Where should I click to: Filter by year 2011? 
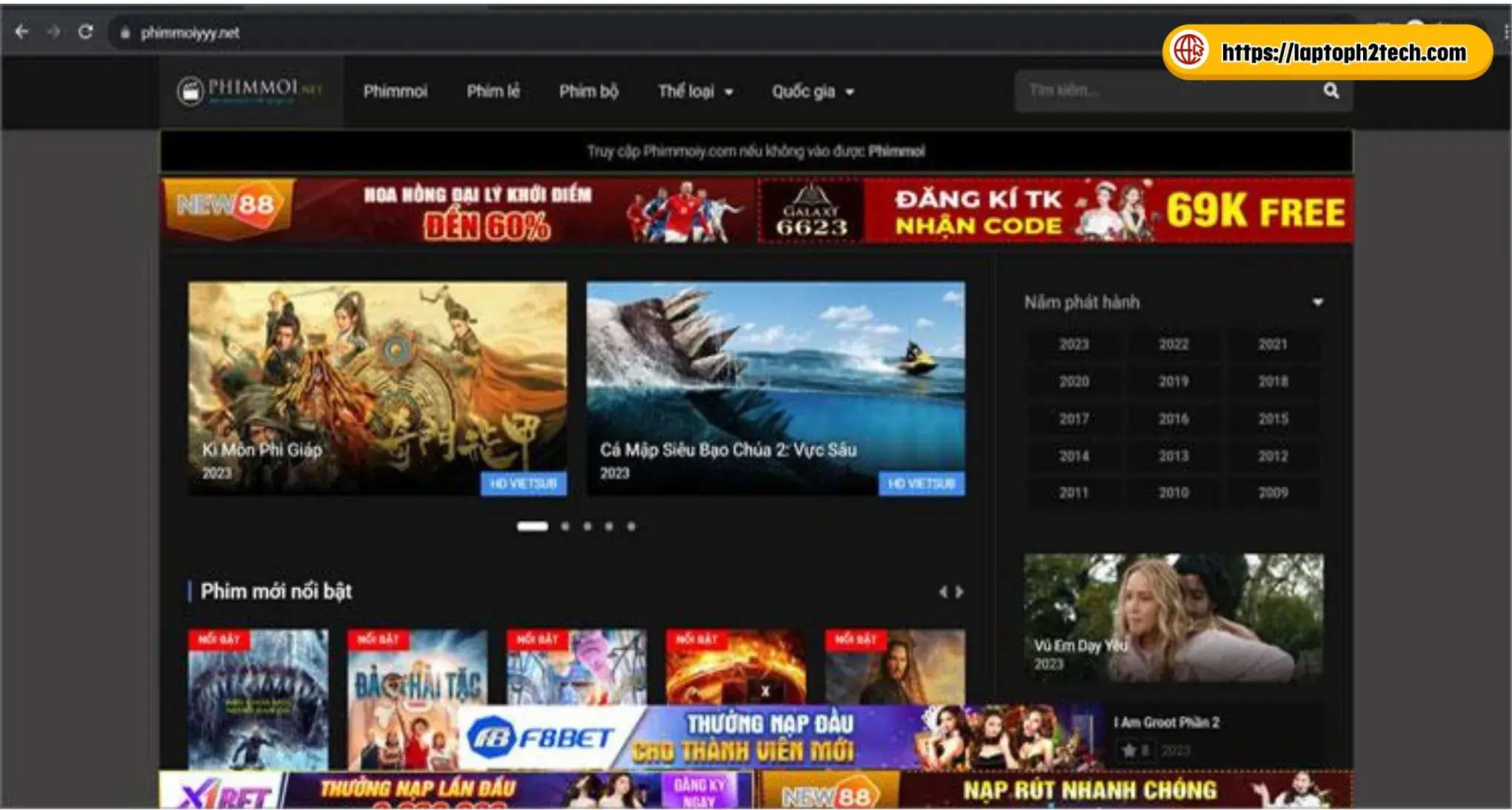tap(1074, 492)
